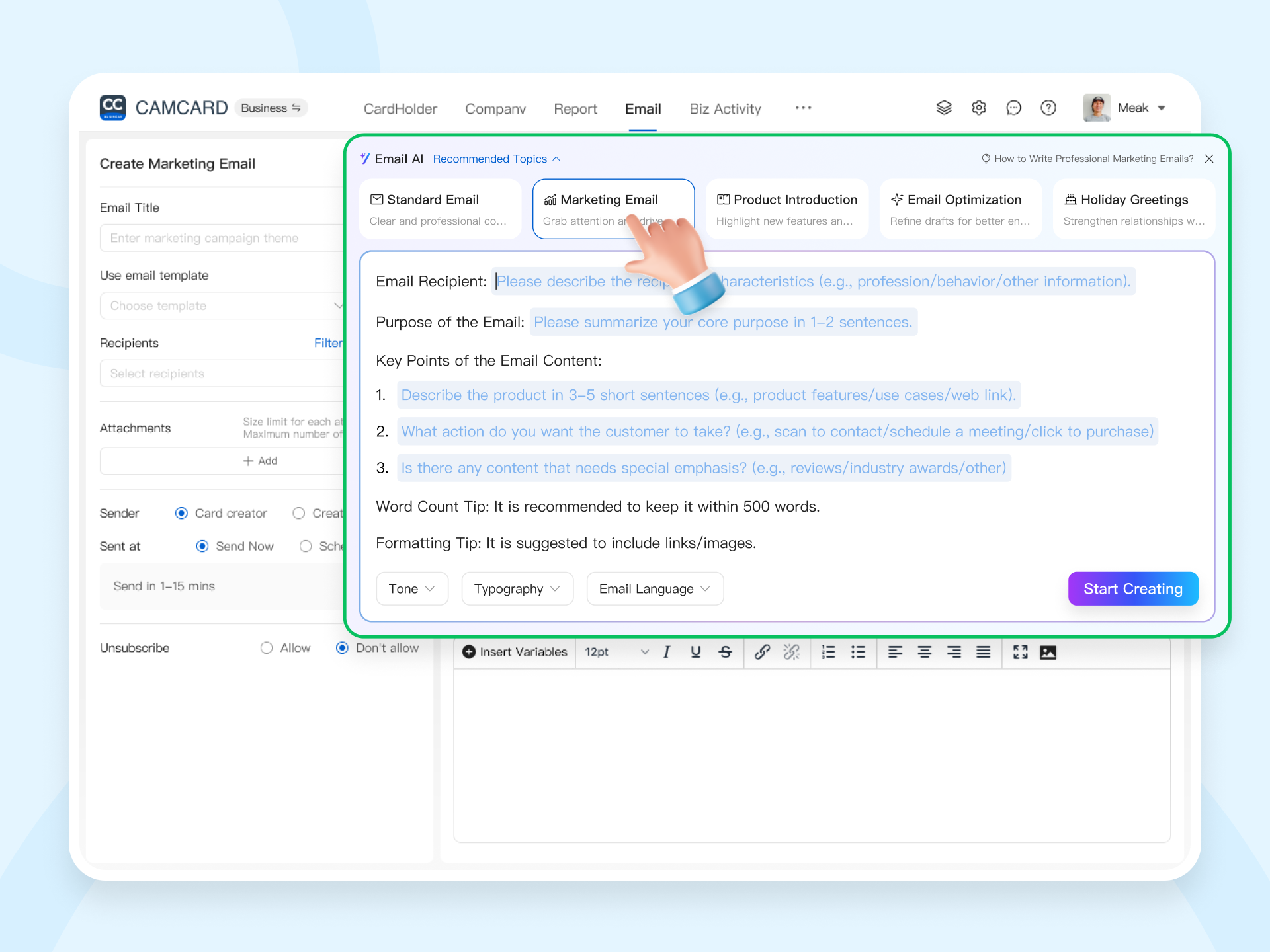Screen dimensions: 1270x952
Task: Choose Standard Email topic card
Action: pyautogui.click(x=441, y=209)
